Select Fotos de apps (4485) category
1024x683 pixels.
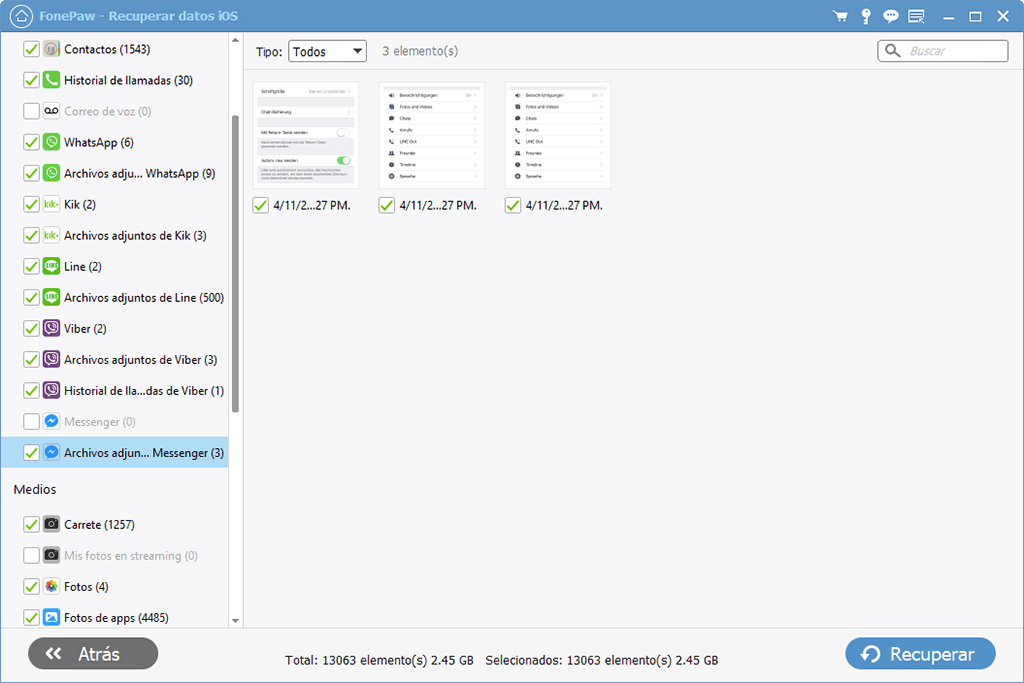pos(115,617)
